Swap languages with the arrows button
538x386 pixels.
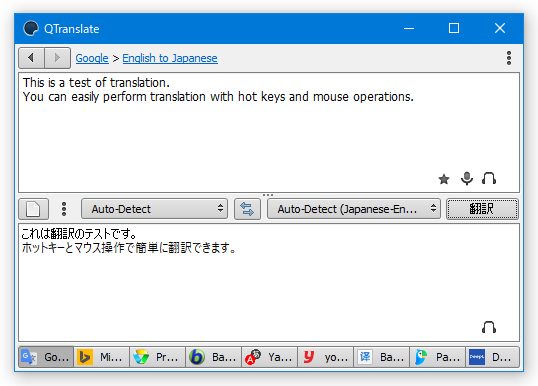point(247,209)
